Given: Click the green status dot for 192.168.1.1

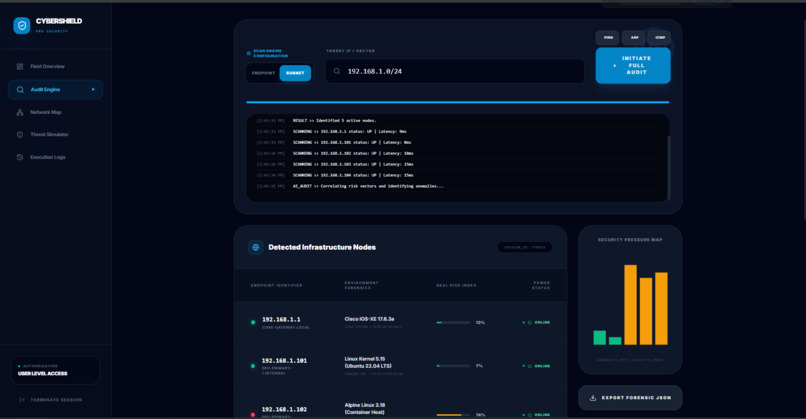Looking at the screenshot, I should pyautogui.click(x=252, y=322).
